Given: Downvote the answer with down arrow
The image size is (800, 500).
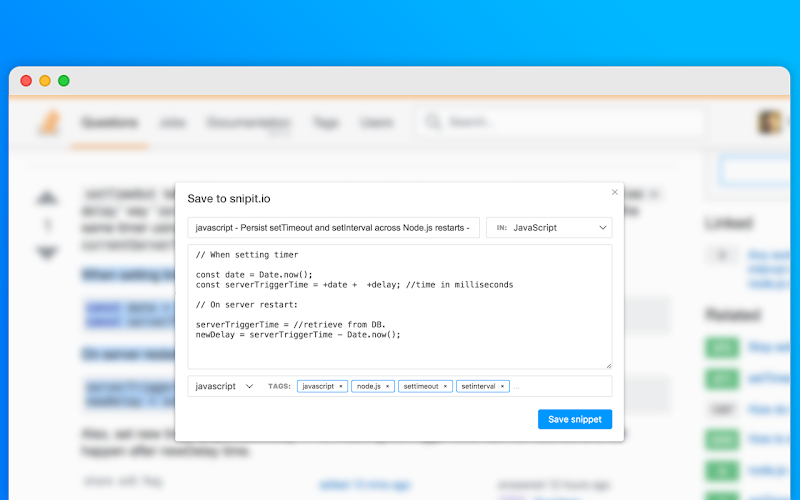Looking at the screenshot, I should [47, 252].
